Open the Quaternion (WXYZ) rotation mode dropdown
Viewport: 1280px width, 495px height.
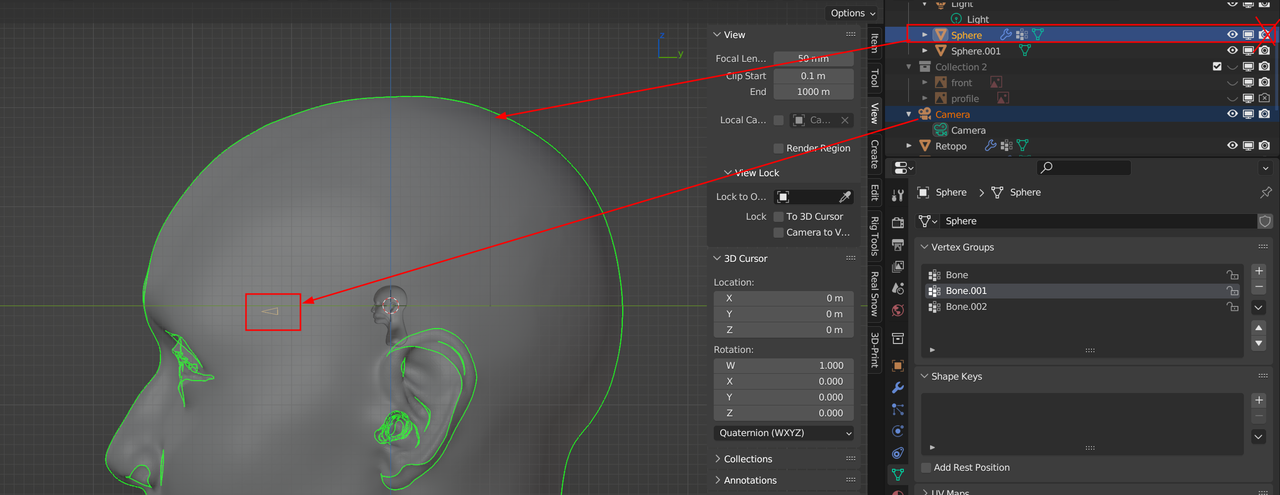[784, 433]
